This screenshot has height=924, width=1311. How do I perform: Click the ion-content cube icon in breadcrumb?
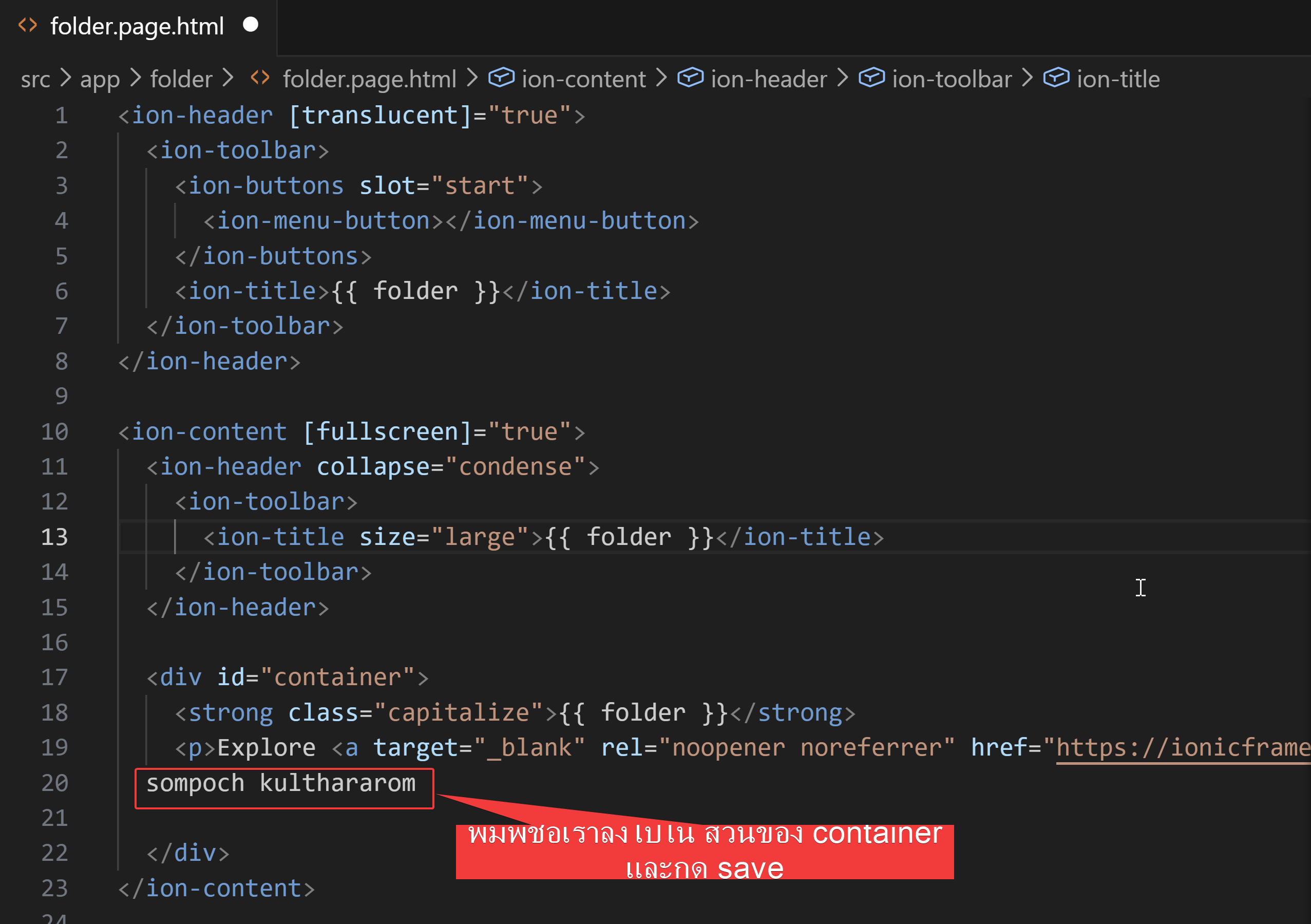[x=501, y=78]
